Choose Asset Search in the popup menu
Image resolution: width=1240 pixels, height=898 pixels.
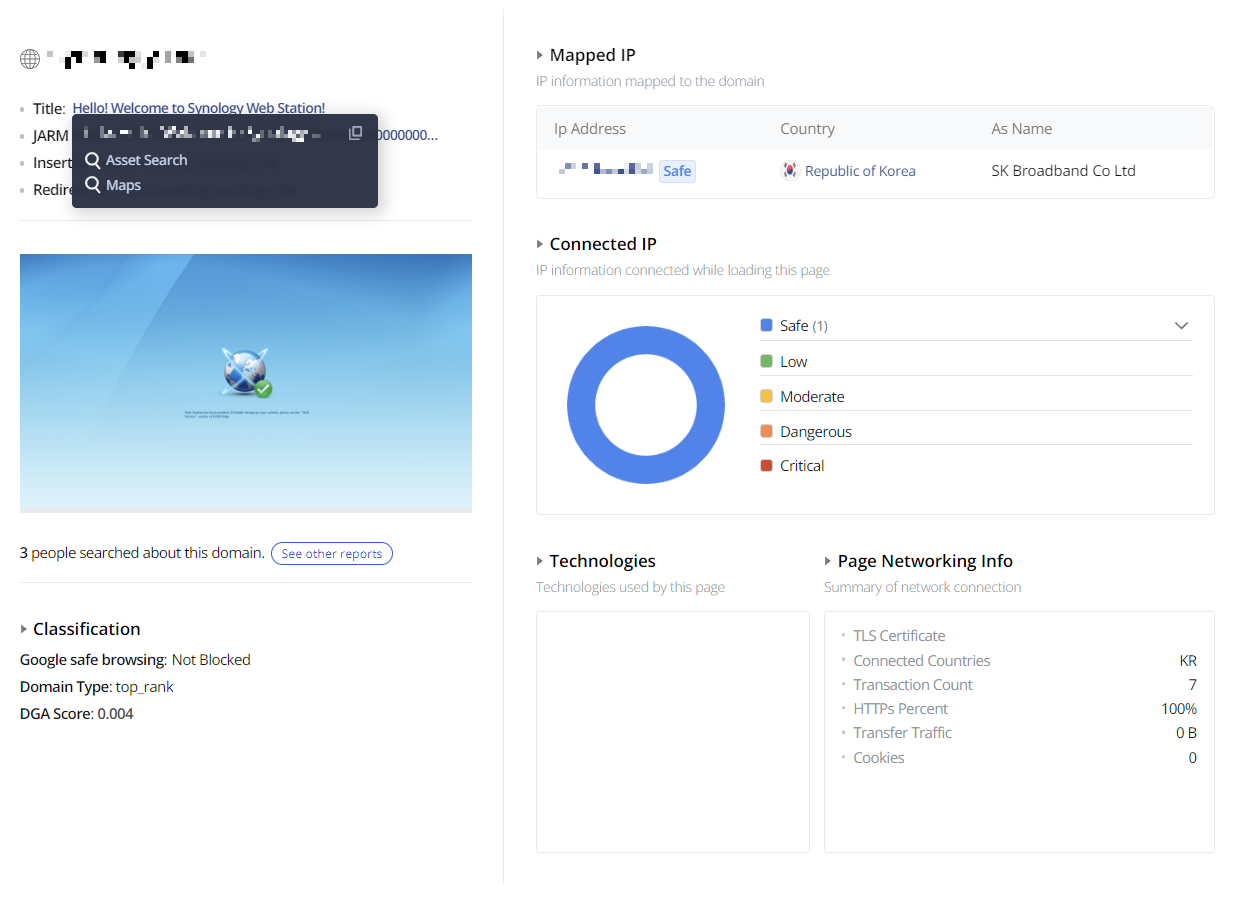click(146, 160)
